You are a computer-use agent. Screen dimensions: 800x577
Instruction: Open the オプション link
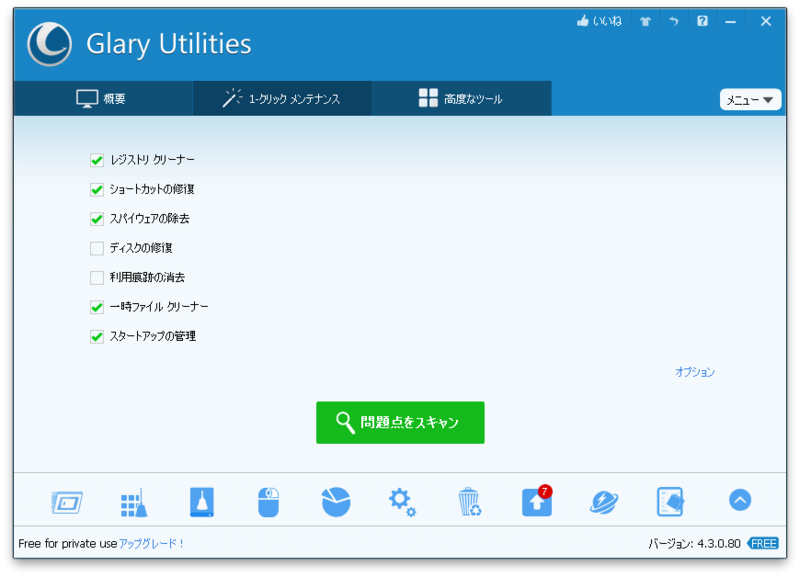tap(695, 372)
